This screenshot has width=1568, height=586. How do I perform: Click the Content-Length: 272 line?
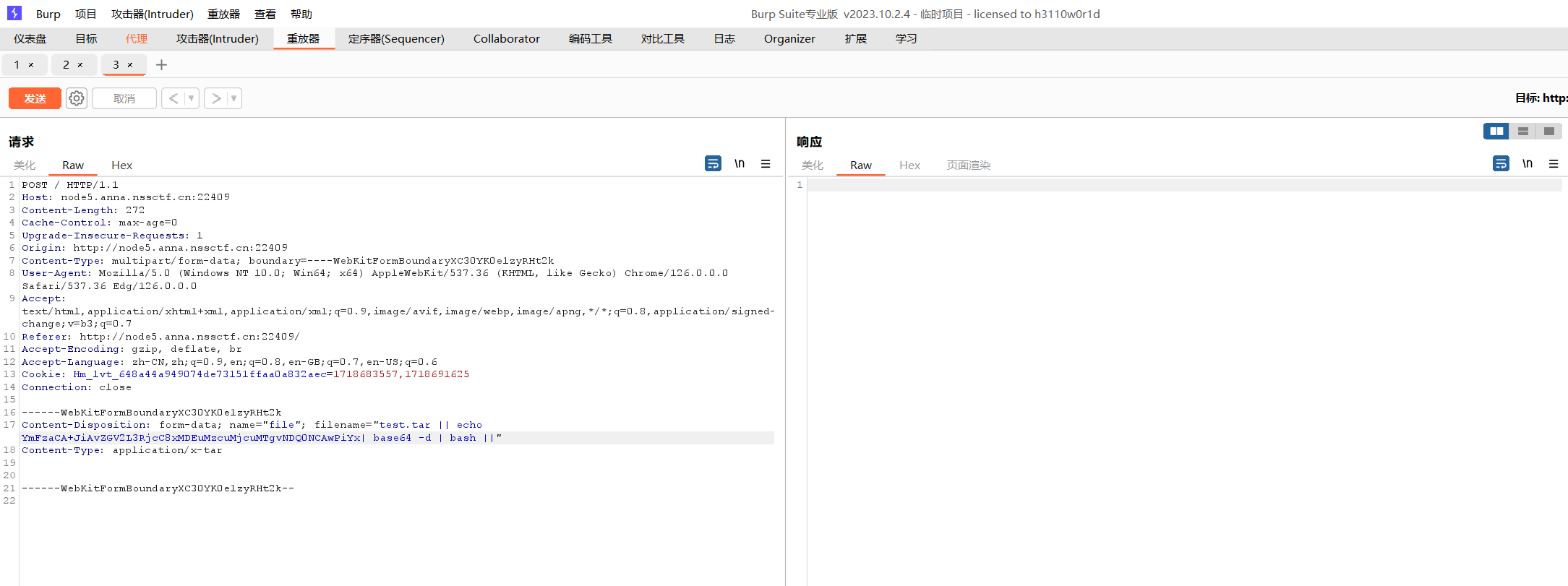click(x=83, y=210)
